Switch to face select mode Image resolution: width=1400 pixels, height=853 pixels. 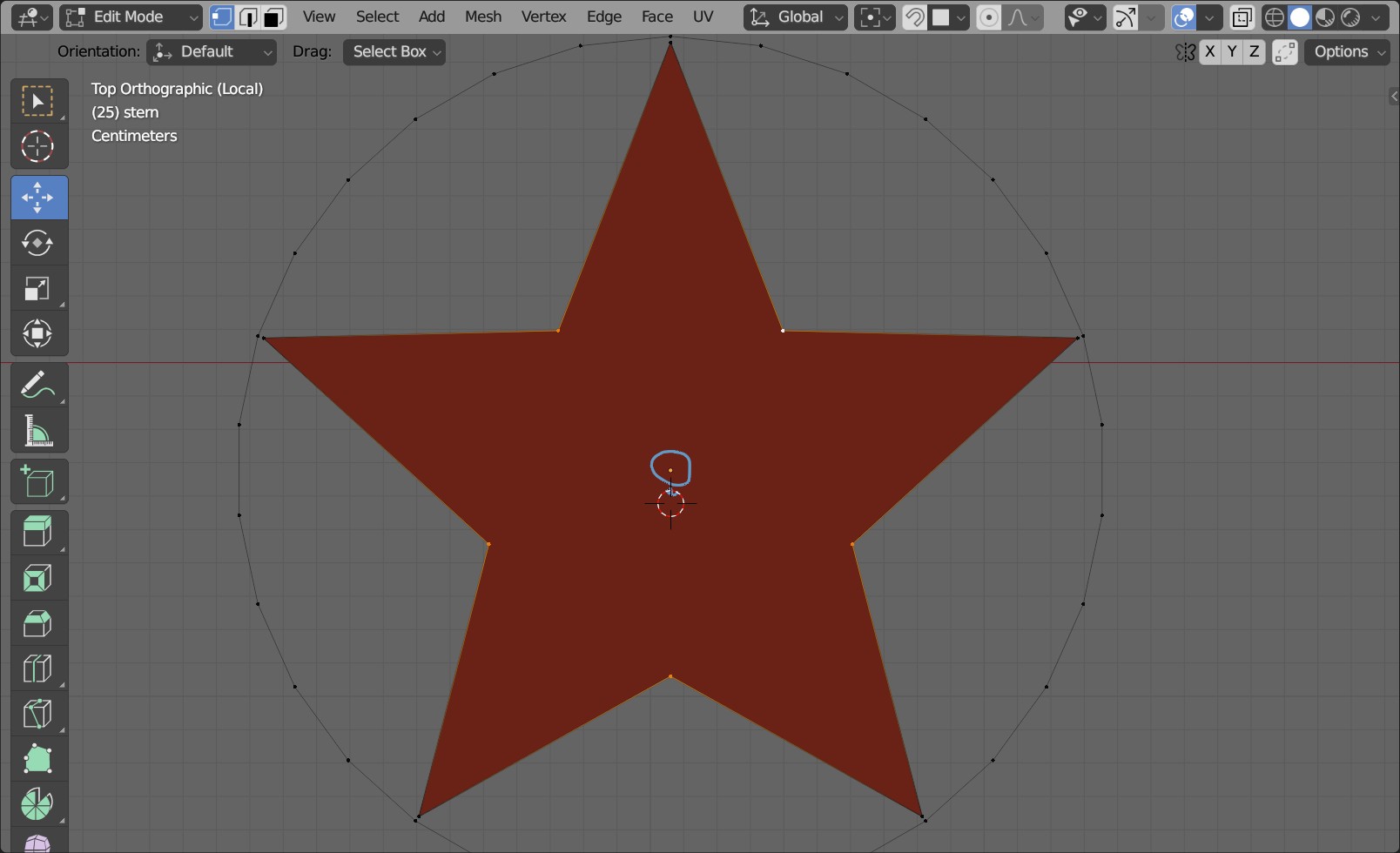(274, 17)
